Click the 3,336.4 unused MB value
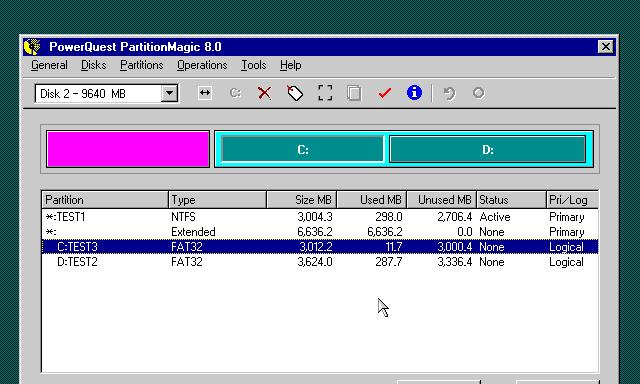640x384 pixels. coord(455,262)
